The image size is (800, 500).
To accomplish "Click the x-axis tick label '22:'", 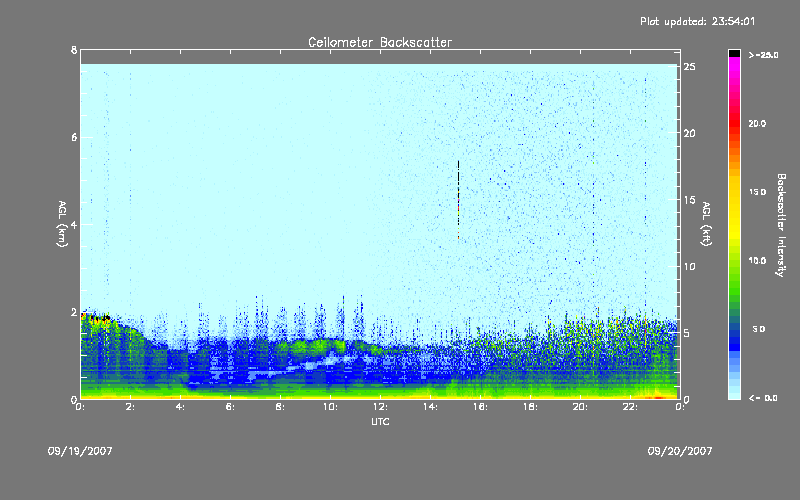I will click(630, 407).
